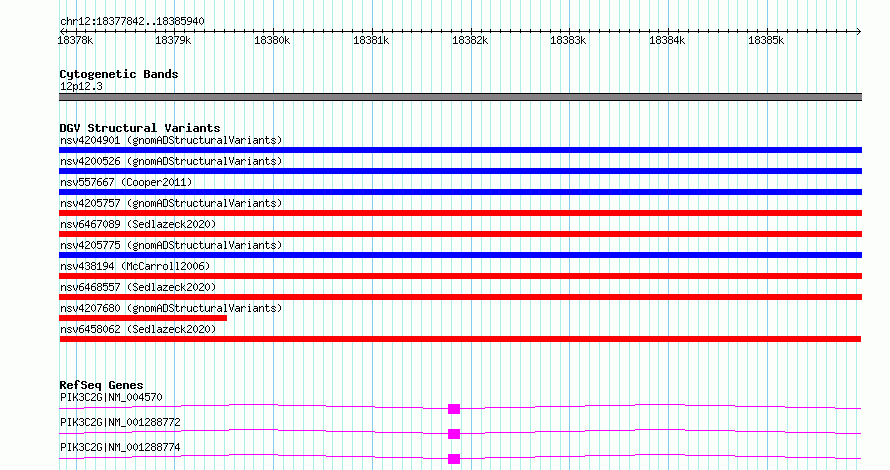Select the PIK3C2G|NM_004570 transcript label
The image size is (890, 470).
(x=111, y=397)
